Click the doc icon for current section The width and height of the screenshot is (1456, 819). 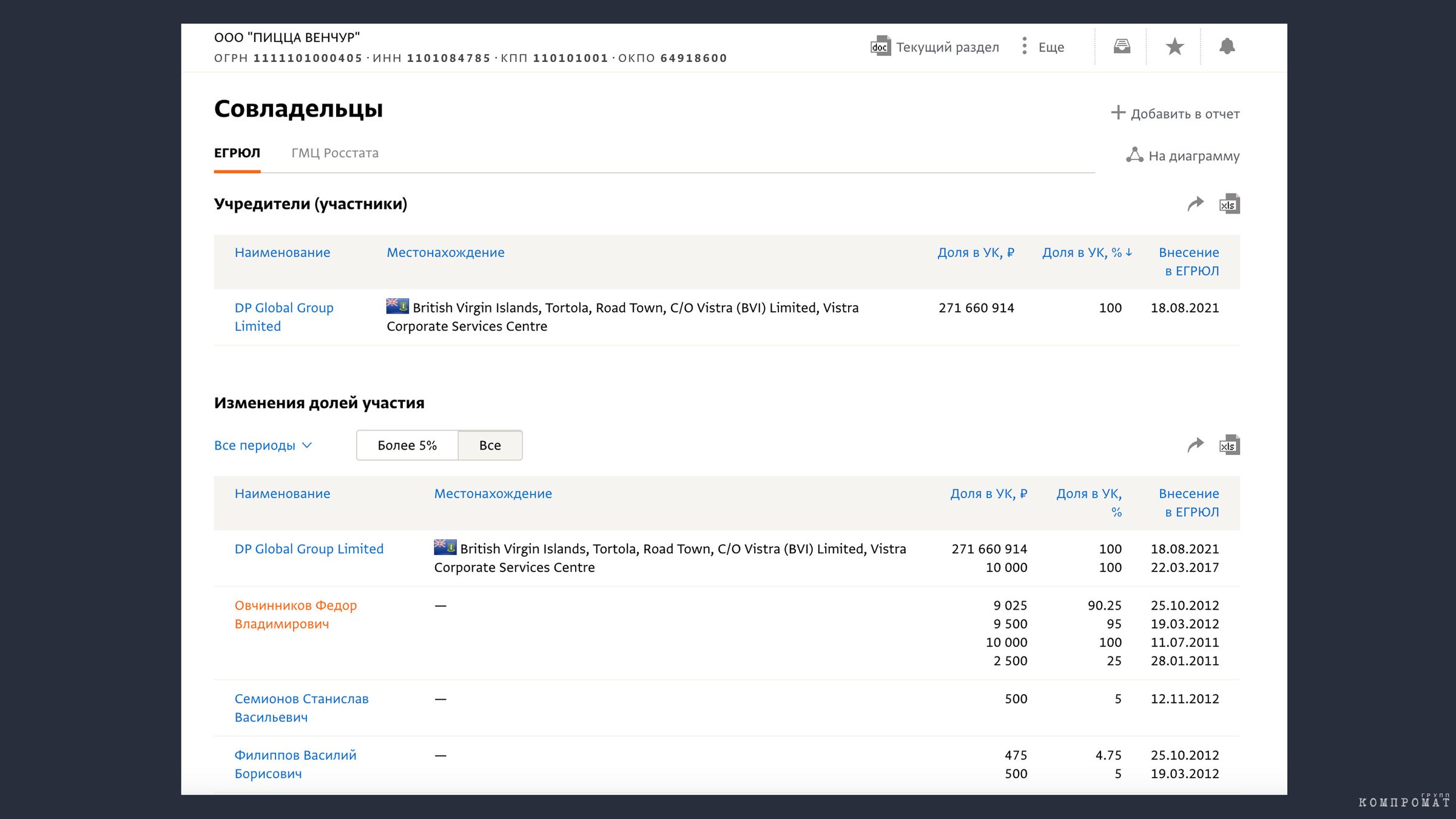click(880, 46)
